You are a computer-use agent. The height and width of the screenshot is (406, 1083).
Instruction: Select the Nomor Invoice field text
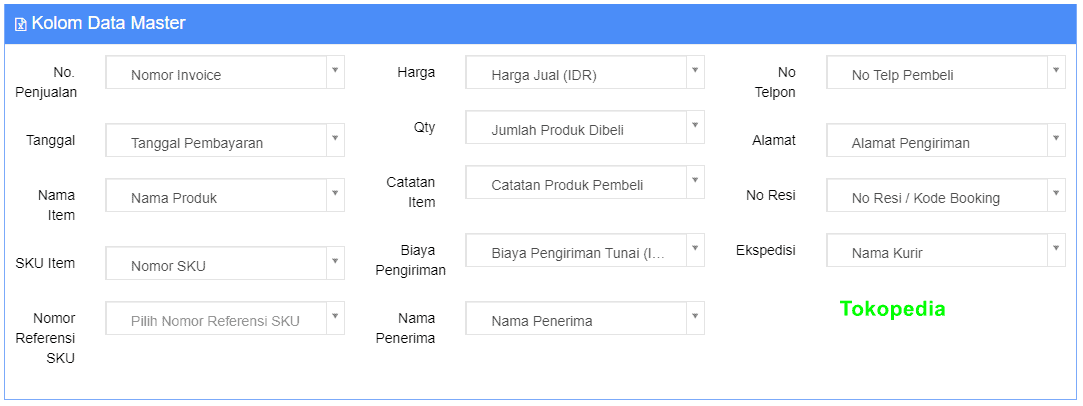click(x=176, y=75)
